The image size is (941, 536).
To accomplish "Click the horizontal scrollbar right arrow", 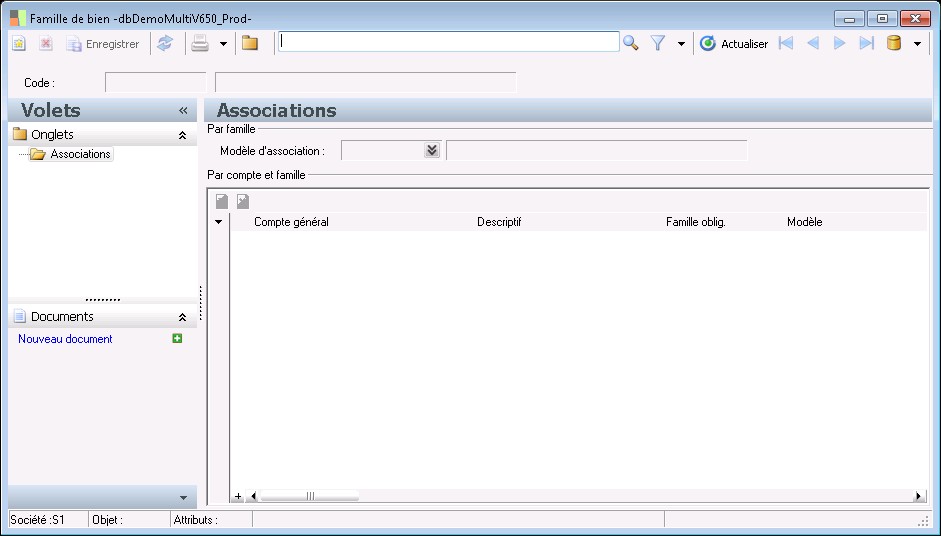I will [x=918, y=496].
